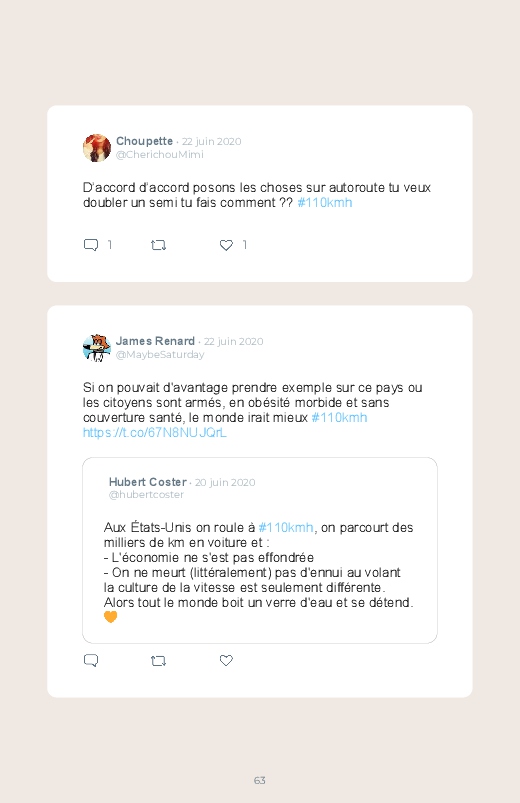Open Choupette's profile avatar
520x803 pixels.
coord(97,148)
